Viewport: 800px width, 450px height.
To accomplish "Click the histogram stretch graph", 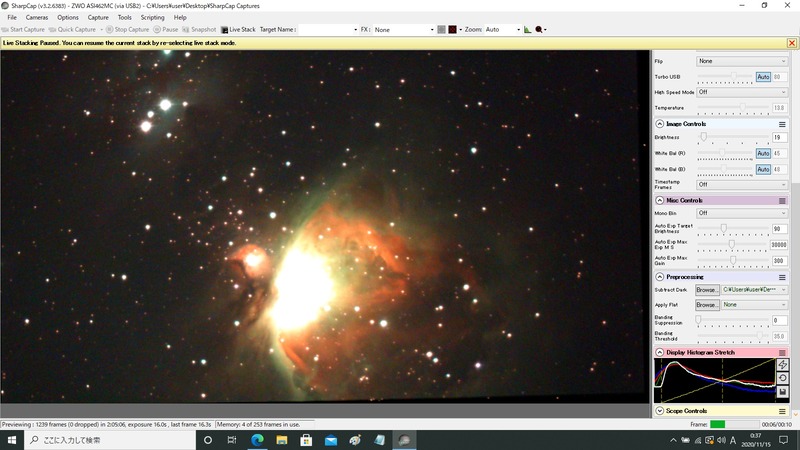I will coord(715,380).
